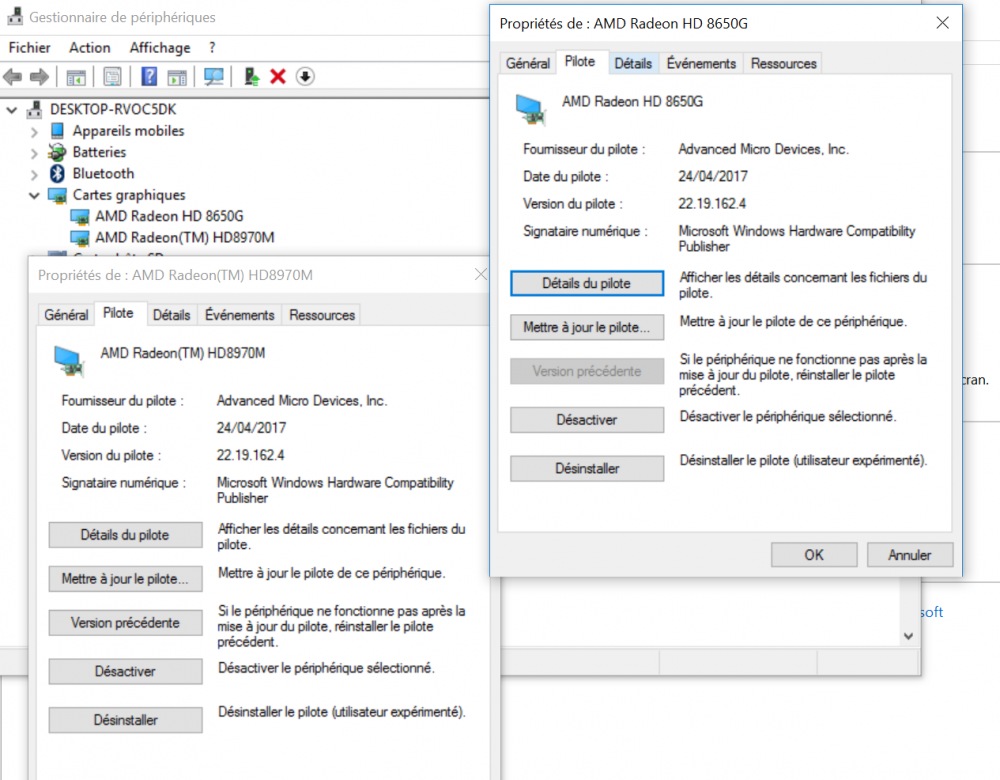1000x780 pixels.
Task: Confirm with OK in HD 8650G properties
Action: [814, 555]
